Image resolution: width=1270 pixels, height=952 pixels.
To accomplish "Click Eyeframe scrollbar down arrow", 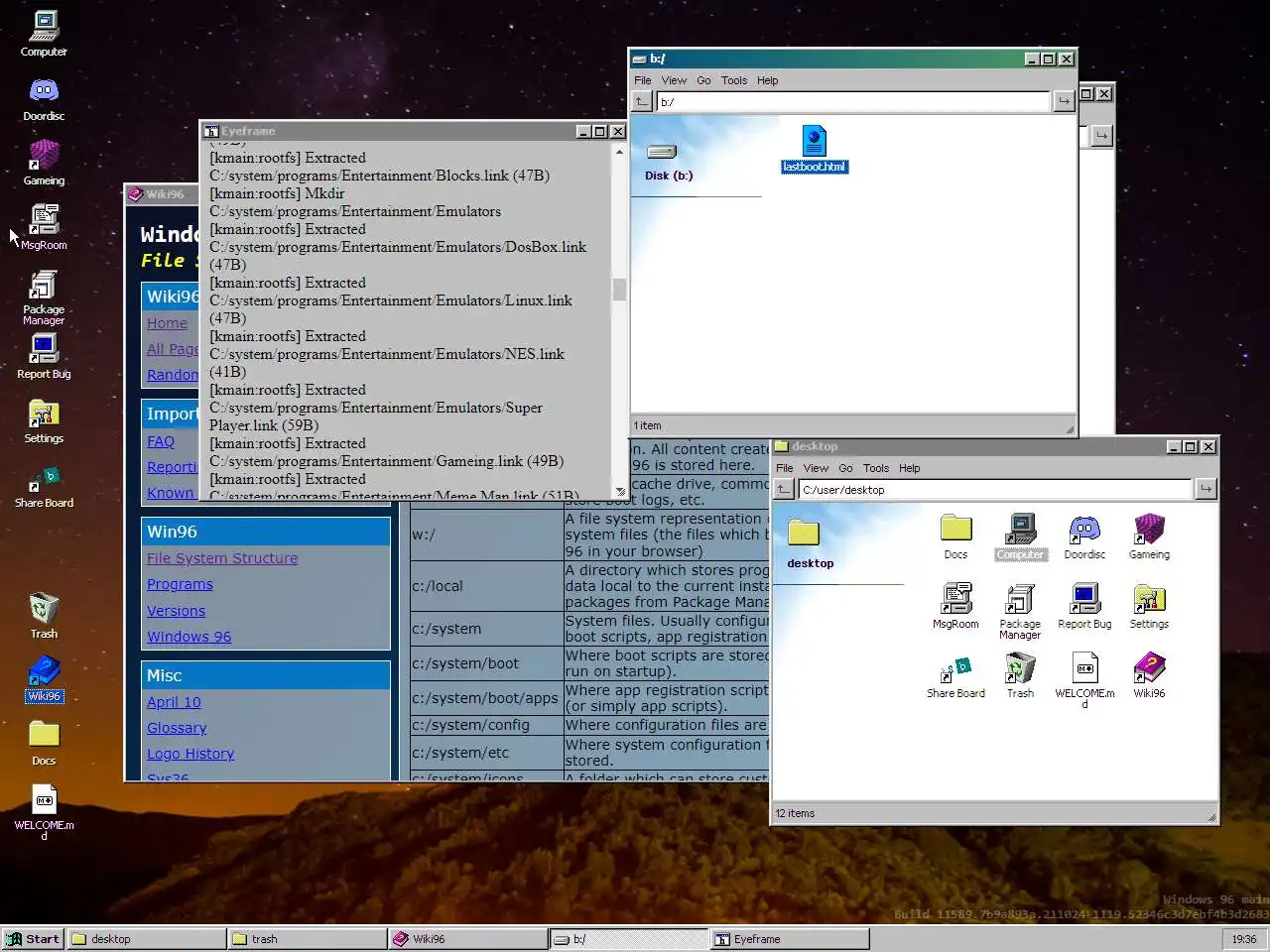I will [x=620, y=491].
